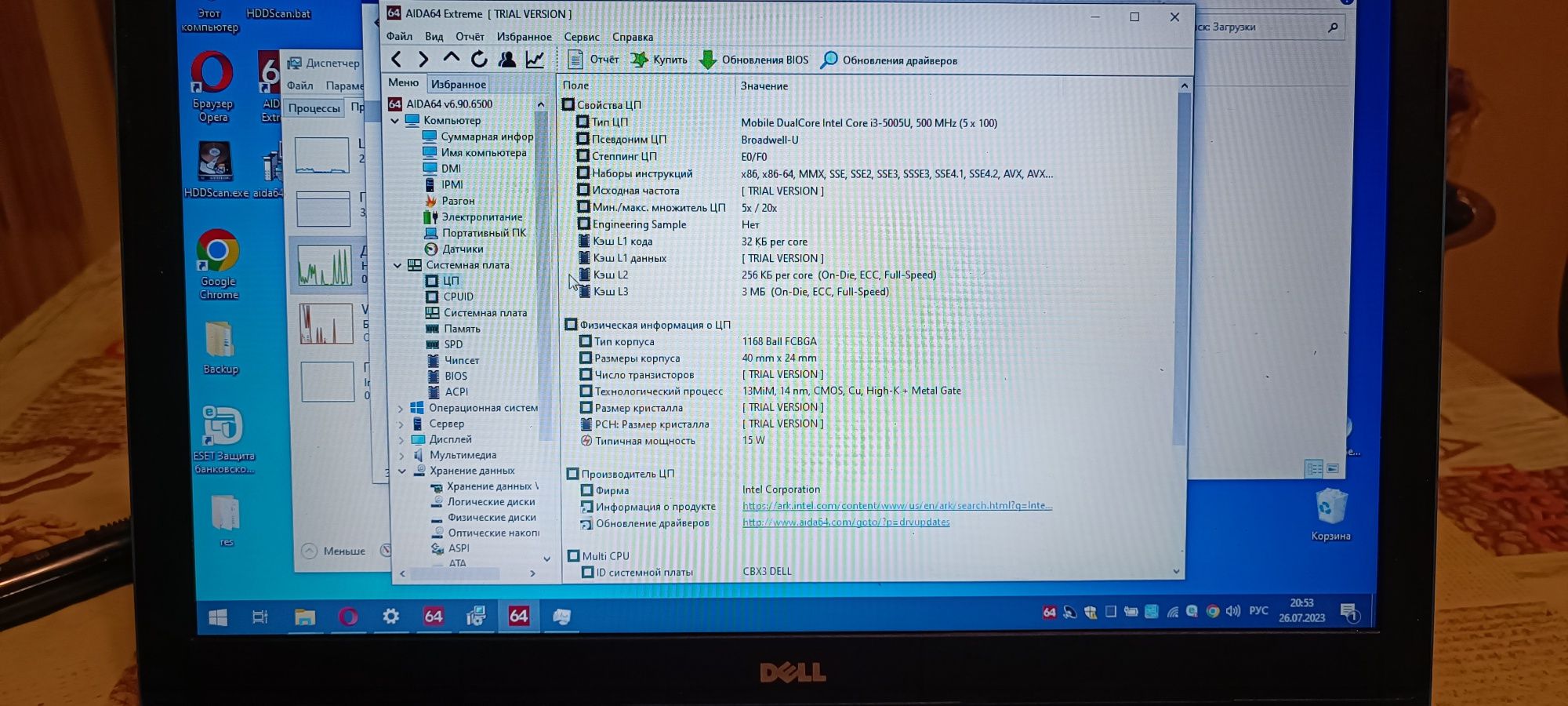This screenshot has height=706, width=1568.
Task: Expand the Дисплей tree node
Action: [401, 439]
